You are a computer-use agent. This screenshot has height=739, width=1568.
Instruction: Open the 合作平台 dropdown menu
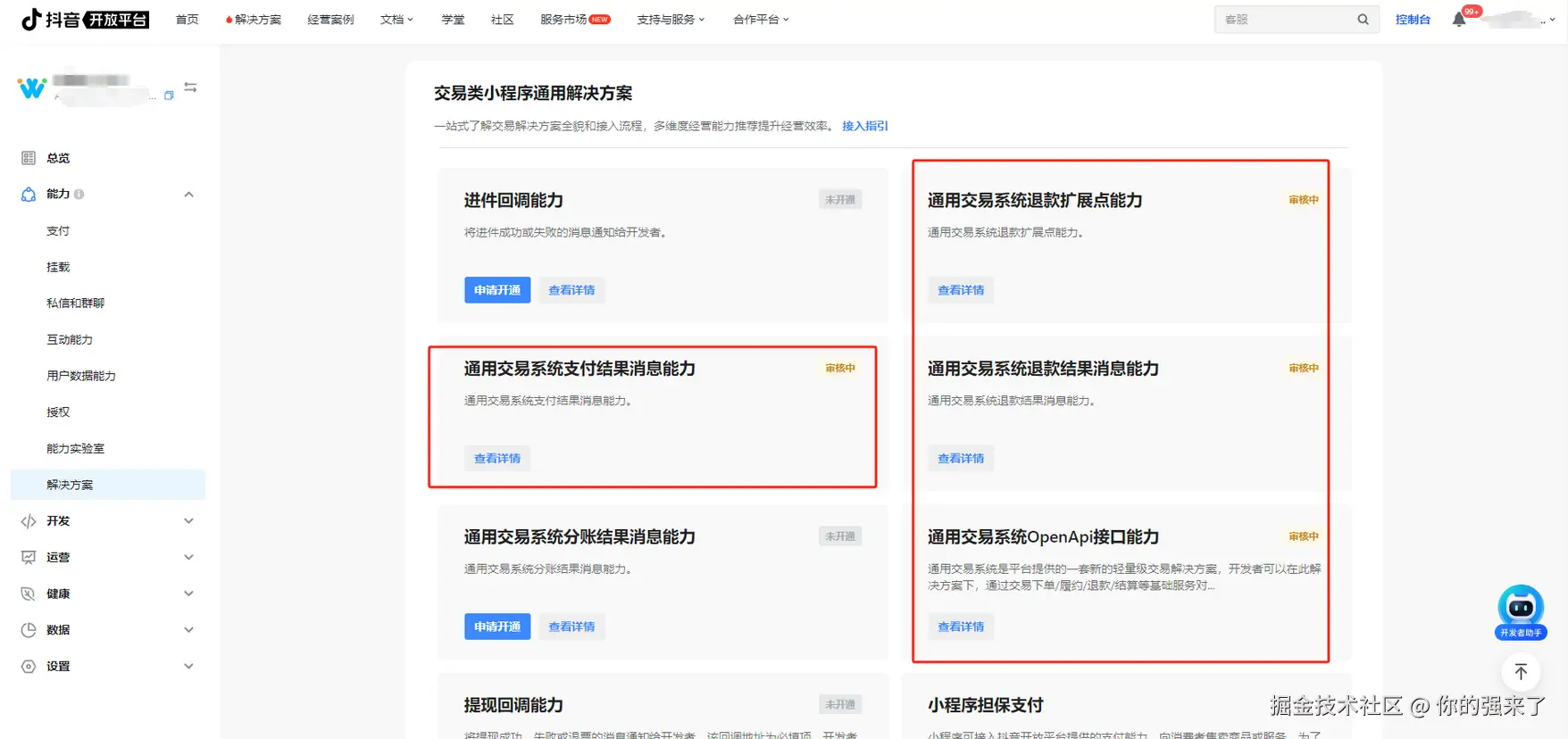(x=761, y=20)
